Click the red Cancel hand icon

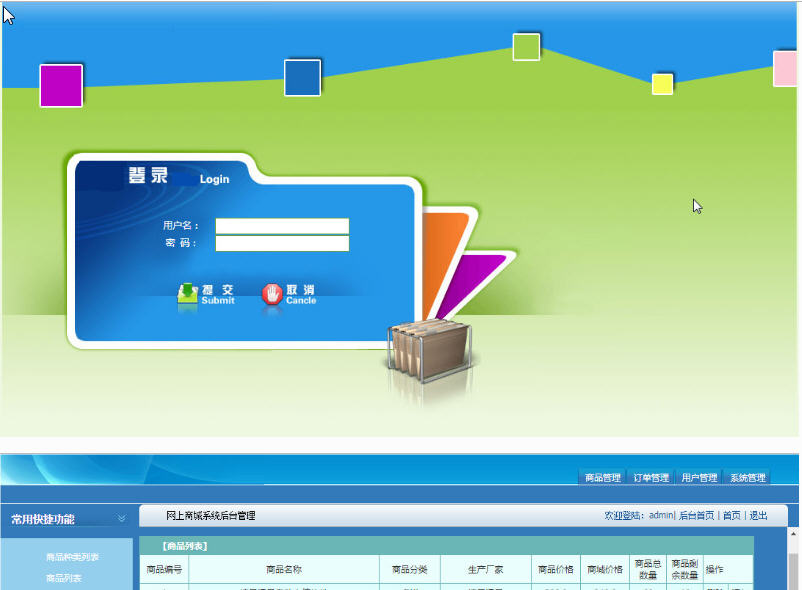tap(271, 293)
